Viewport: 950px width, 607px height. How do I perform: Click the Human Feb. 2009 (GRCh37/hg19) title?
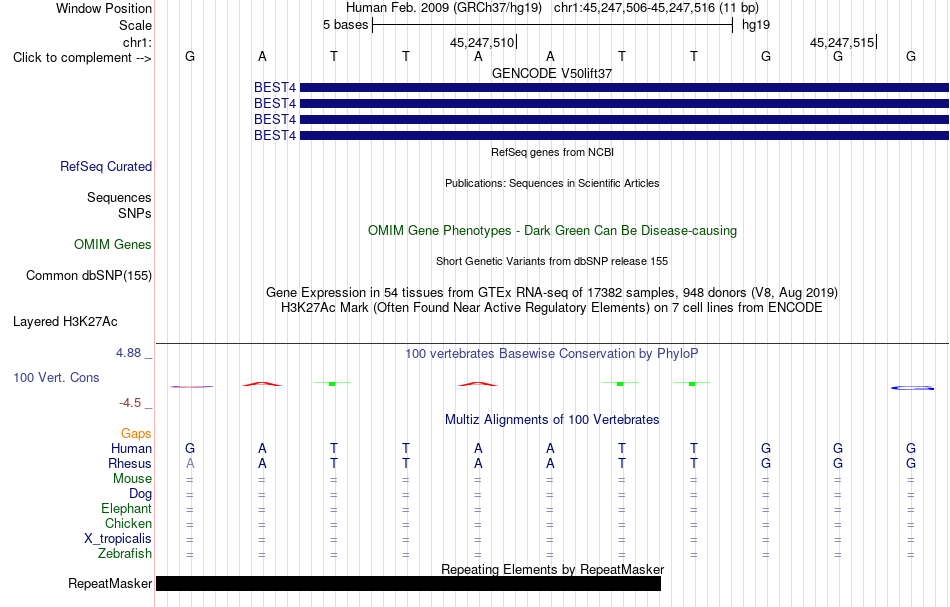pos(445,8)
